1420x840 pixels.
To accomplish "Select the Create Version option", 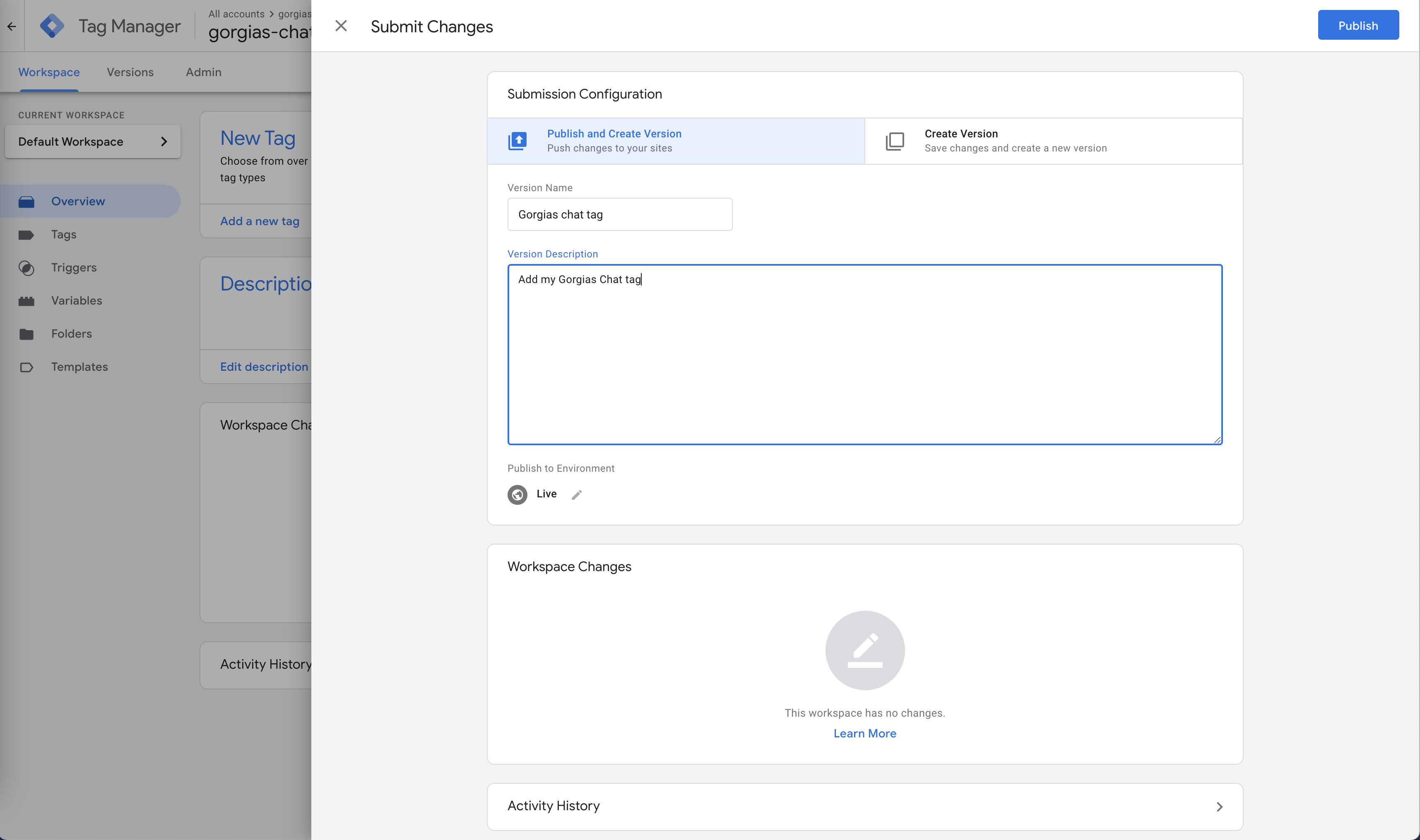I will pyautogui.click(x=1053, y=141).
